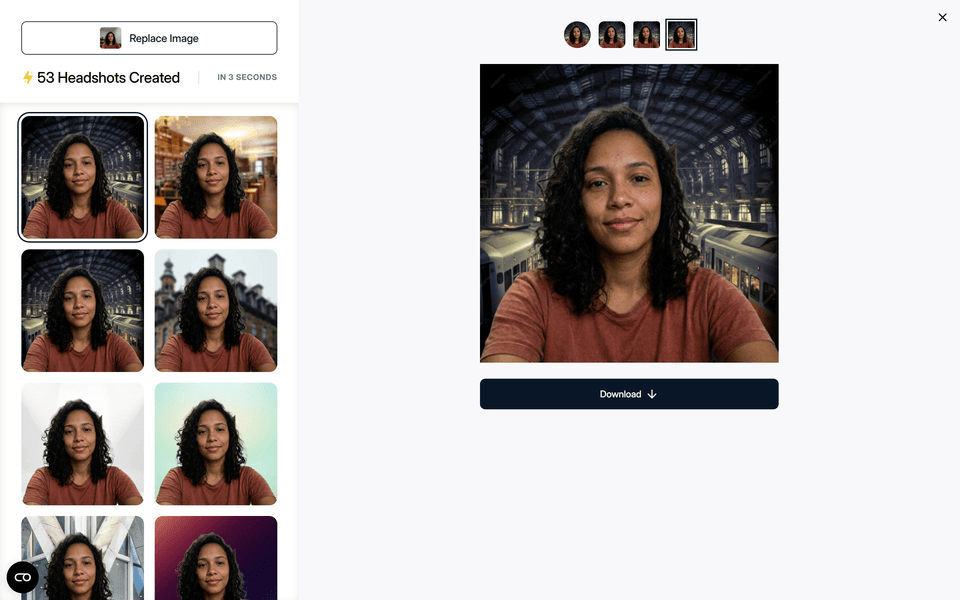Click the small photo in Replace Image button
960x600 pixels.
pyautogui.click(x=110, y=38)
